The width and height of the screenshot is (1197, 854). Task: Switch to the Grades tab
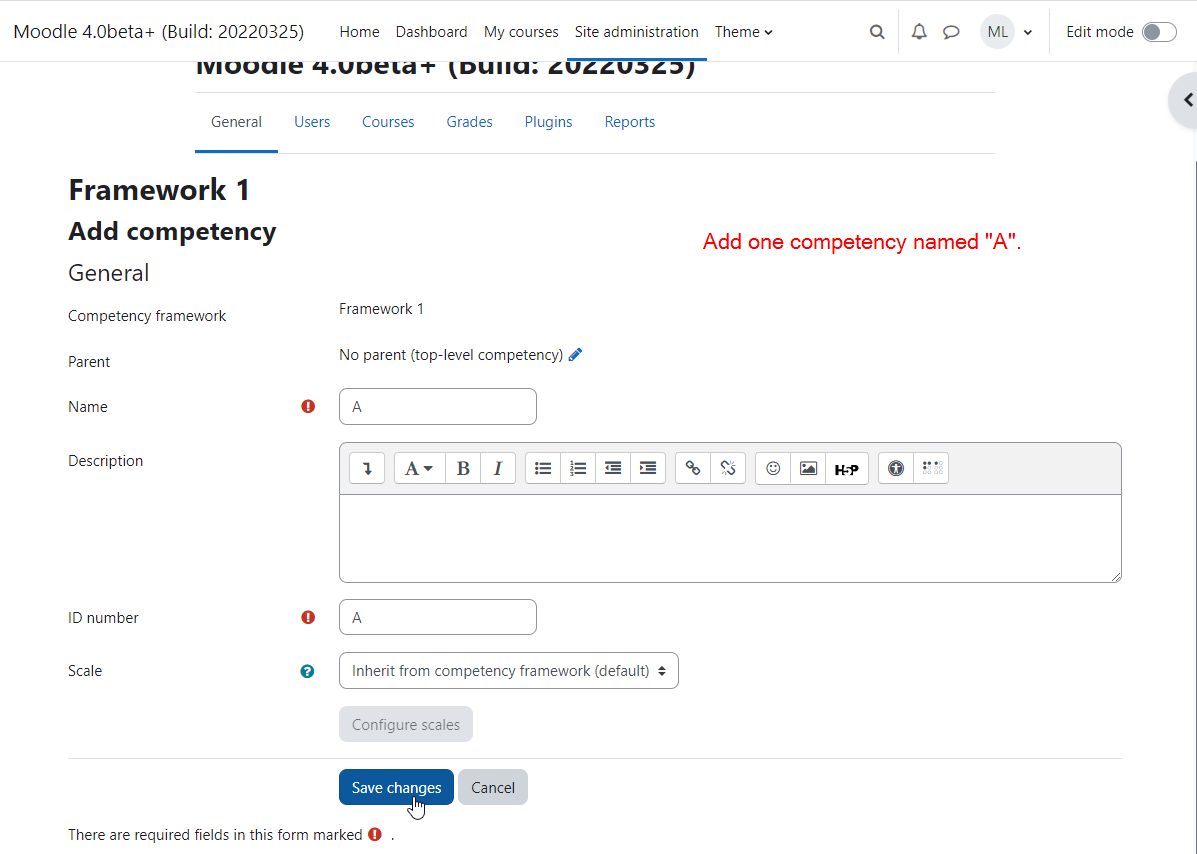(469, 122)
